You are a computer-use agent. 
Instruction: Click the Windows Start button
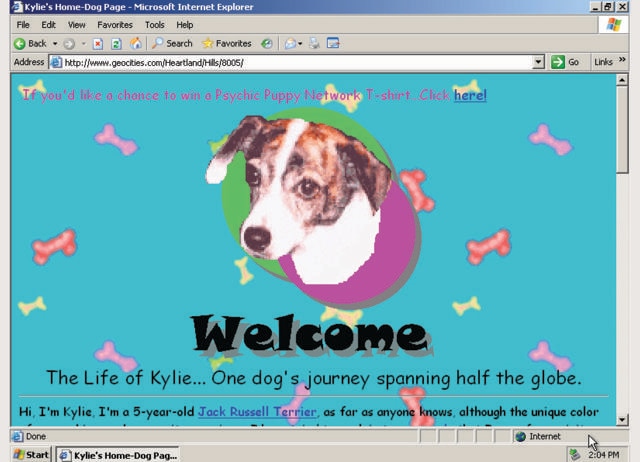(x=31, y=455)
